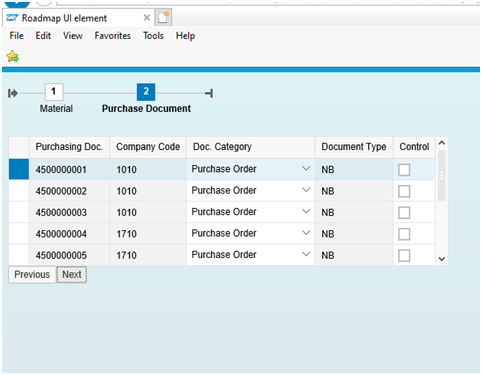Enable the Control checkbox for 4500000005
The image size is (482, 375).
coord(404,256)
